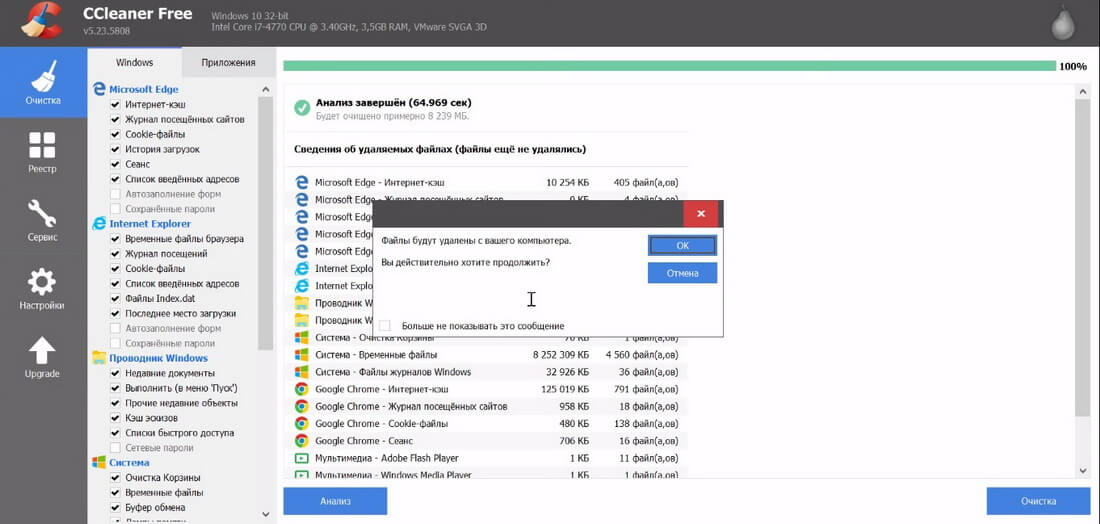The height and width of the screenshot is (524, 1100).
Task: Toggle Очистка Корзины checkbox
Action: pyautogui.click(x=115, y=478)
